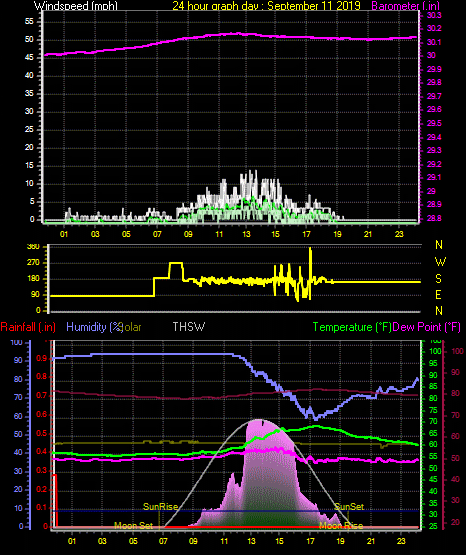Click the SunRise marker label
Screen dimensions: 466x555
coord(160,507)
